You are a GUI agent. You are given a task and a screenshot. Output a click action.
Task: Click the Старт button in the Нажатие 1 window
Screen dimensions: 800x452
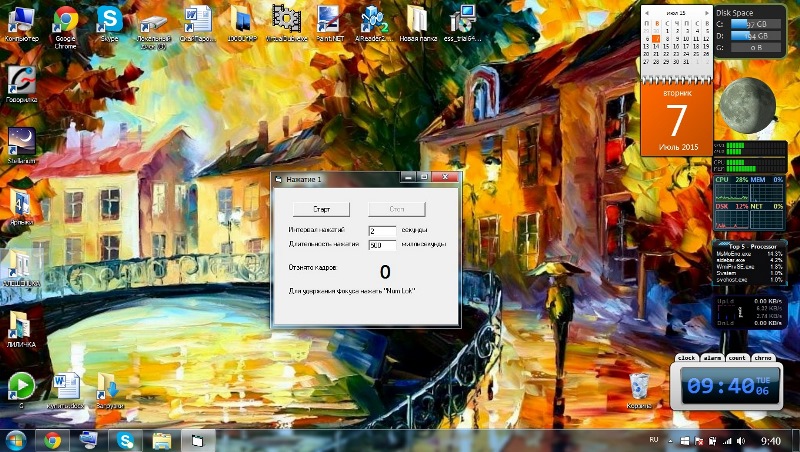click(x=320, y=210)
